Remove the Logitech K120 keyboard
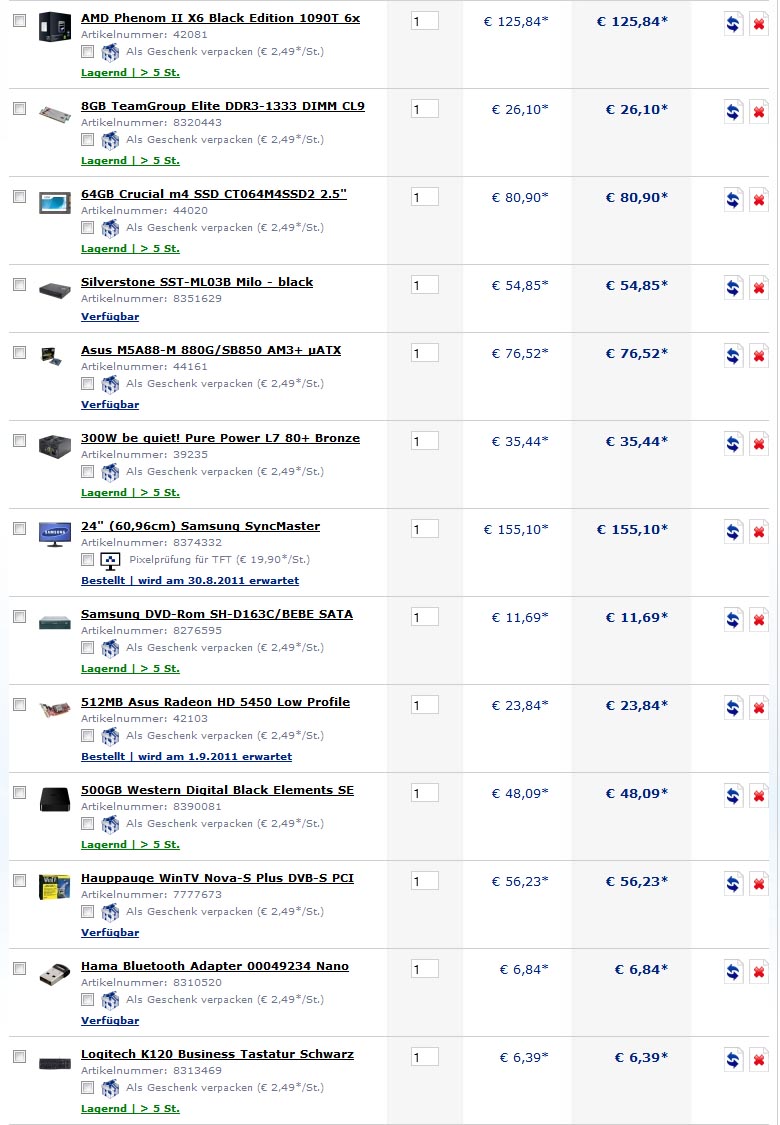780x1125 pixels. click(758, 1060)
